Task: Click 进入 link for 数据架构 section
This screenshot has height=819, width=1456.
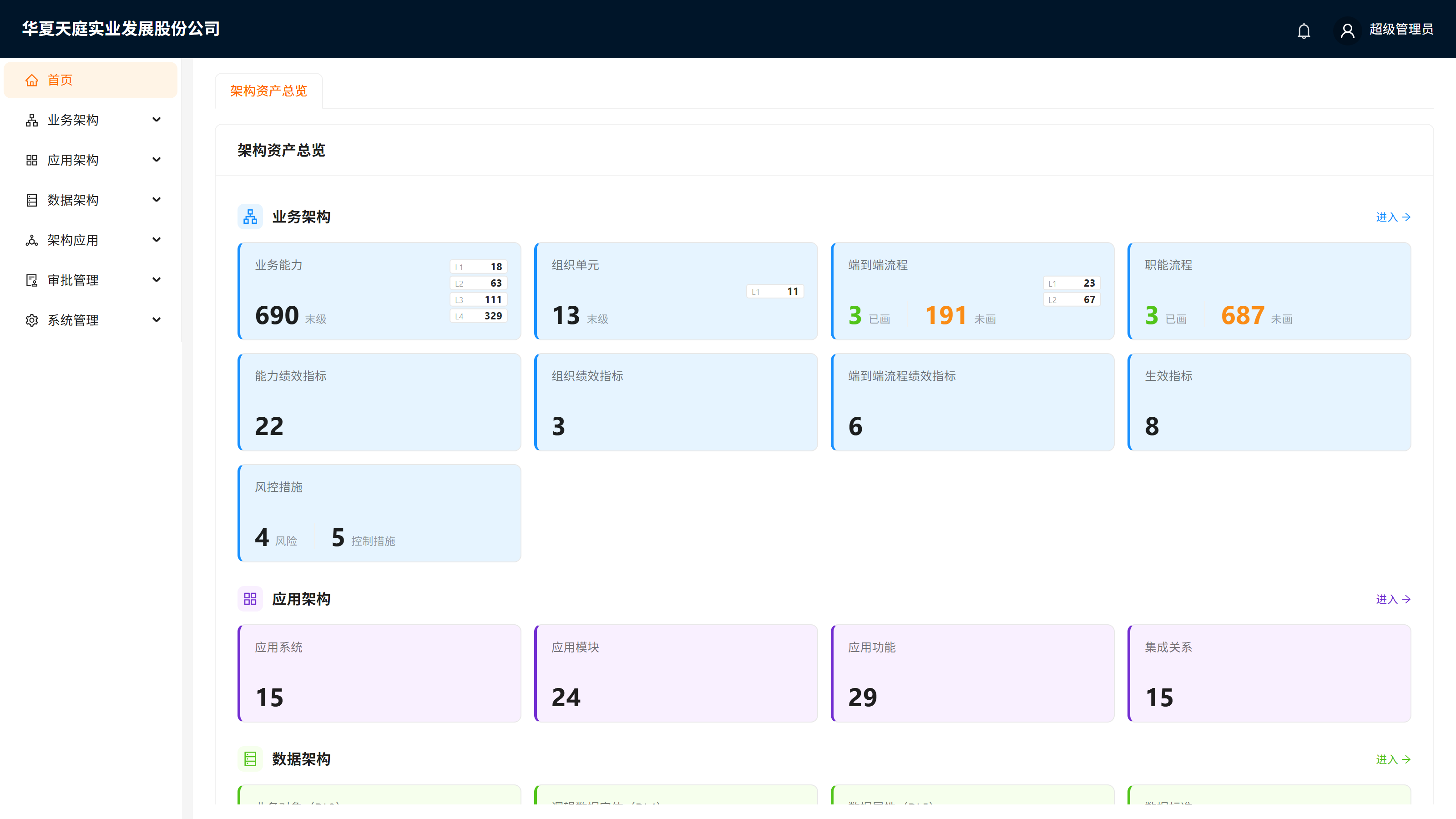Action: click(1393, 760)
